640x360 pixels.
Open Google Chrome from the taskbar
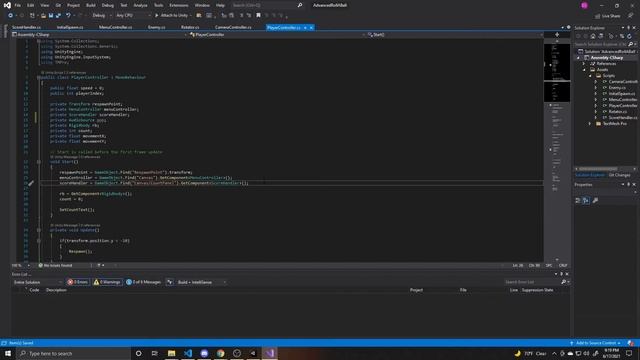pos(220,353)
